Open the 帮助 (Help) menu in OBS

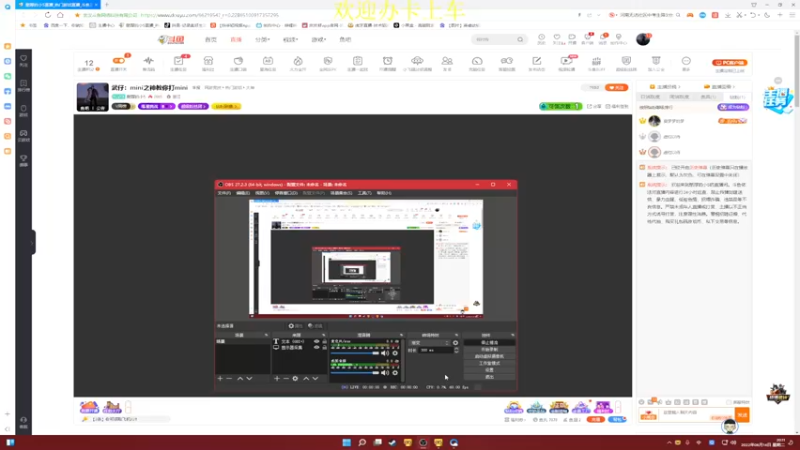[384, 193]
